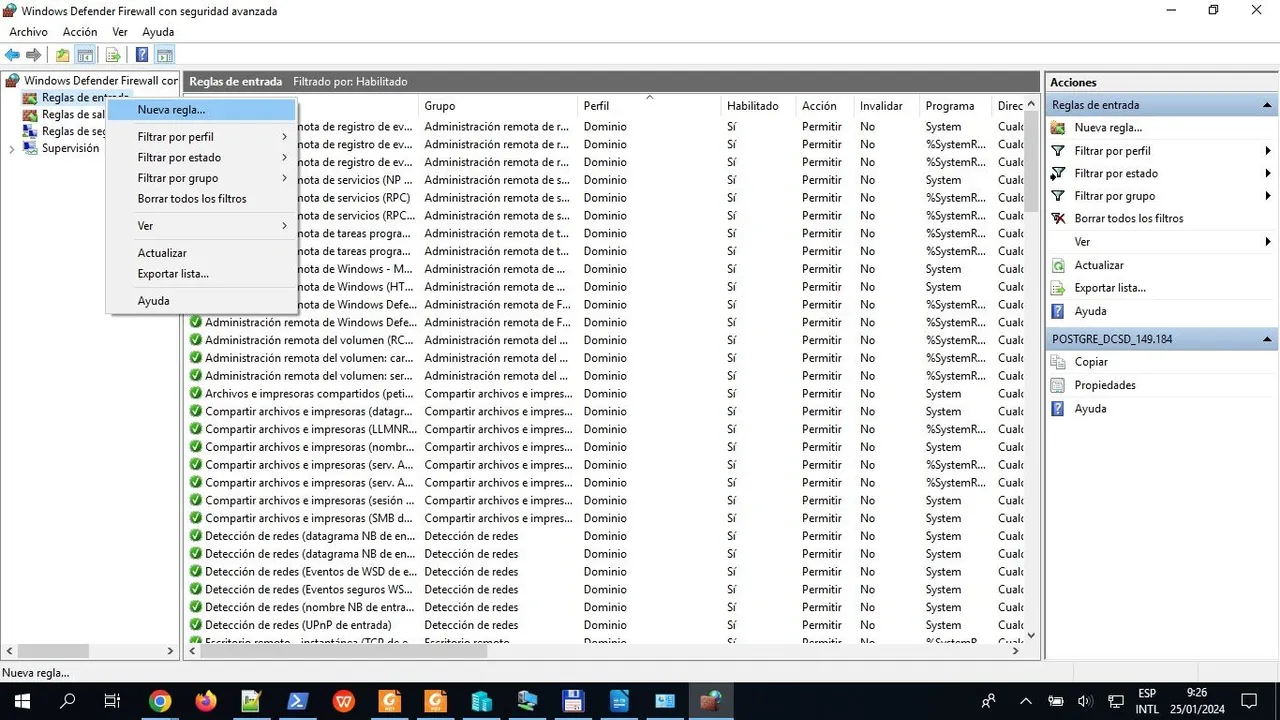Choose Exportar lista... in the context menu

[x=201, y=274]
